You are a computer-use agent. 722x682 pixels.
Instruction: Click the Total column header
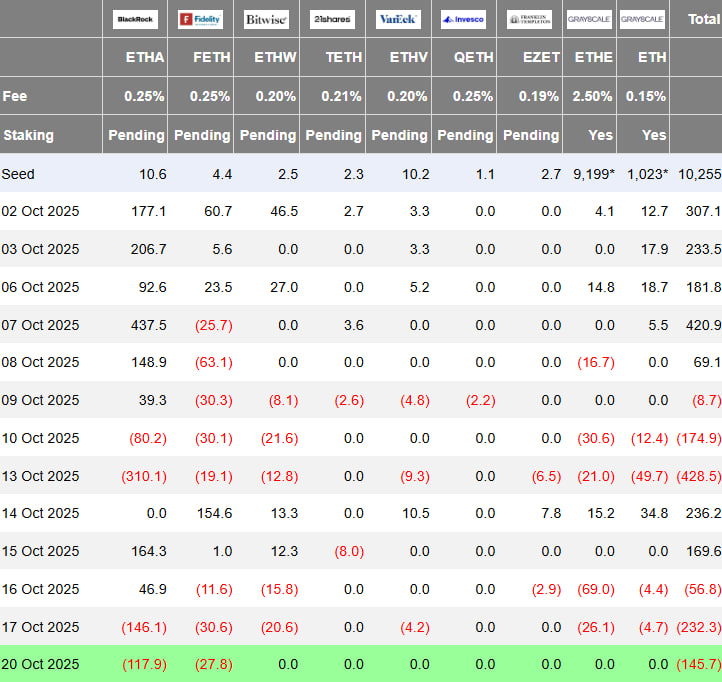pyautogui.click(x=702, y=19)
